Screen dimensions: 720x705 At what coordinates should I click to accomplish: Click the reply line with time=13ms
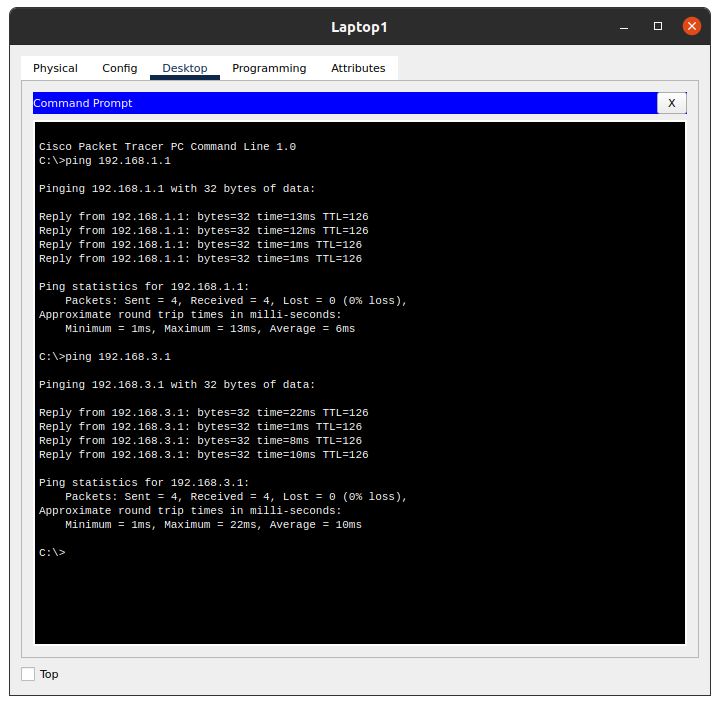pyautogui.click(x=203, y=217)
